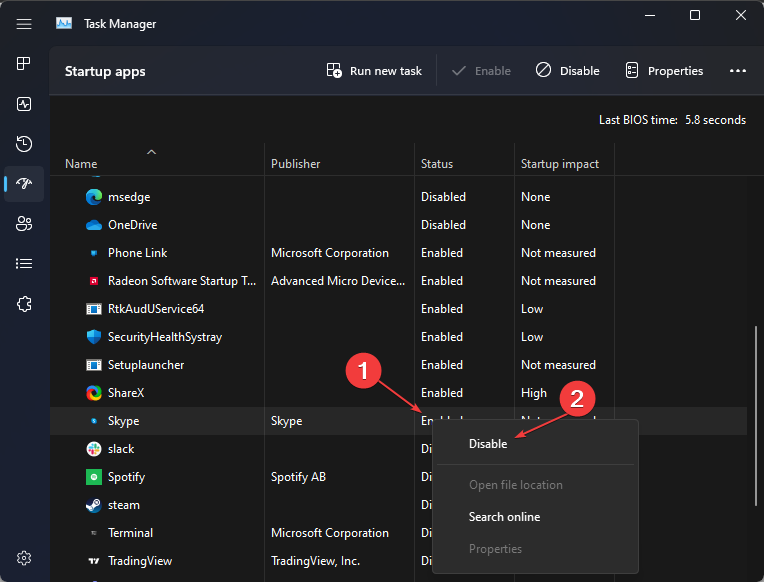Viewport: 764px width, 582px height.
Task: Click the Enable toolbar button
Action: [481, 71]
